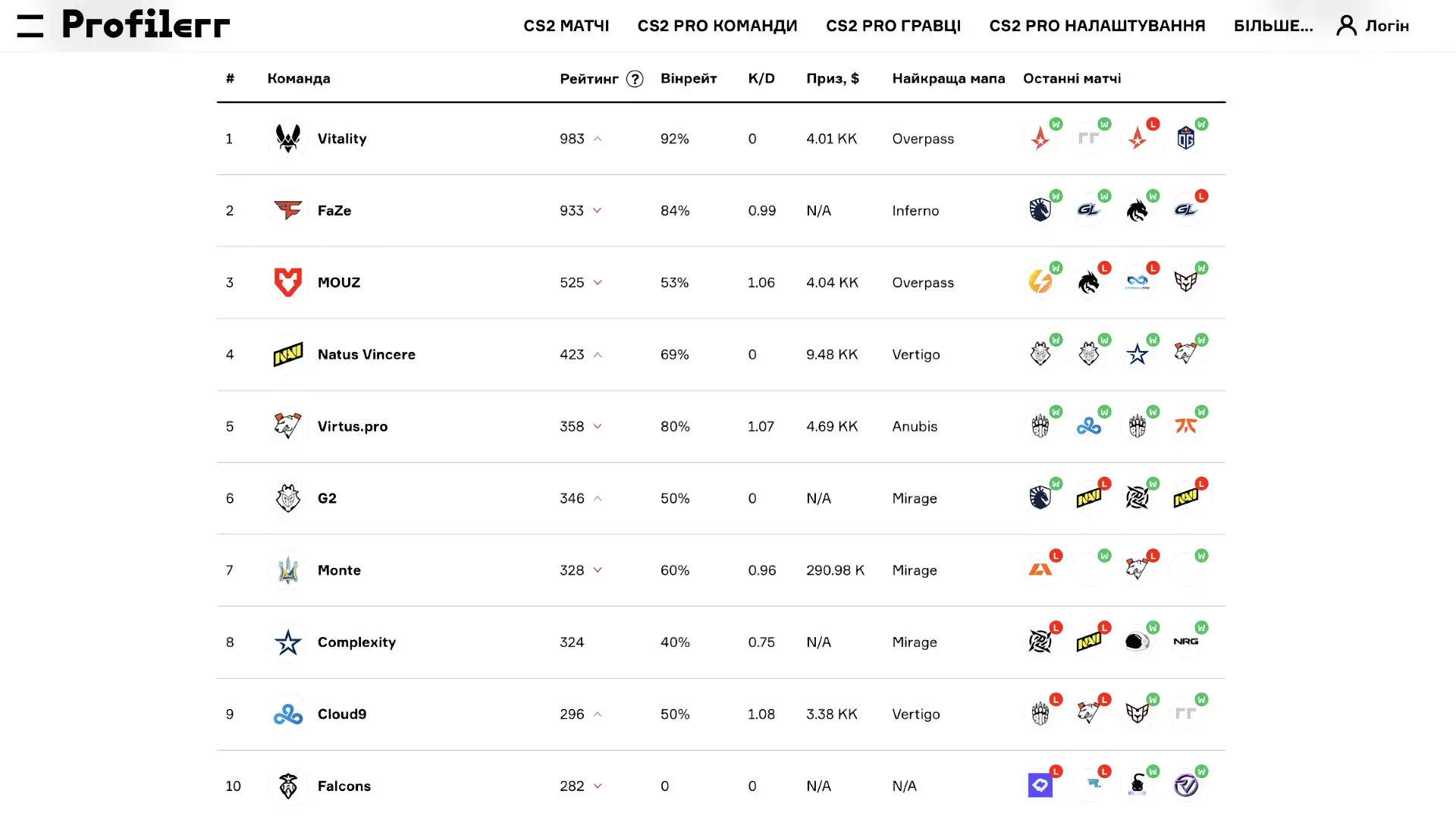Open the FaZe team link
Screen dimensions: 1456x819
(334, 211)
